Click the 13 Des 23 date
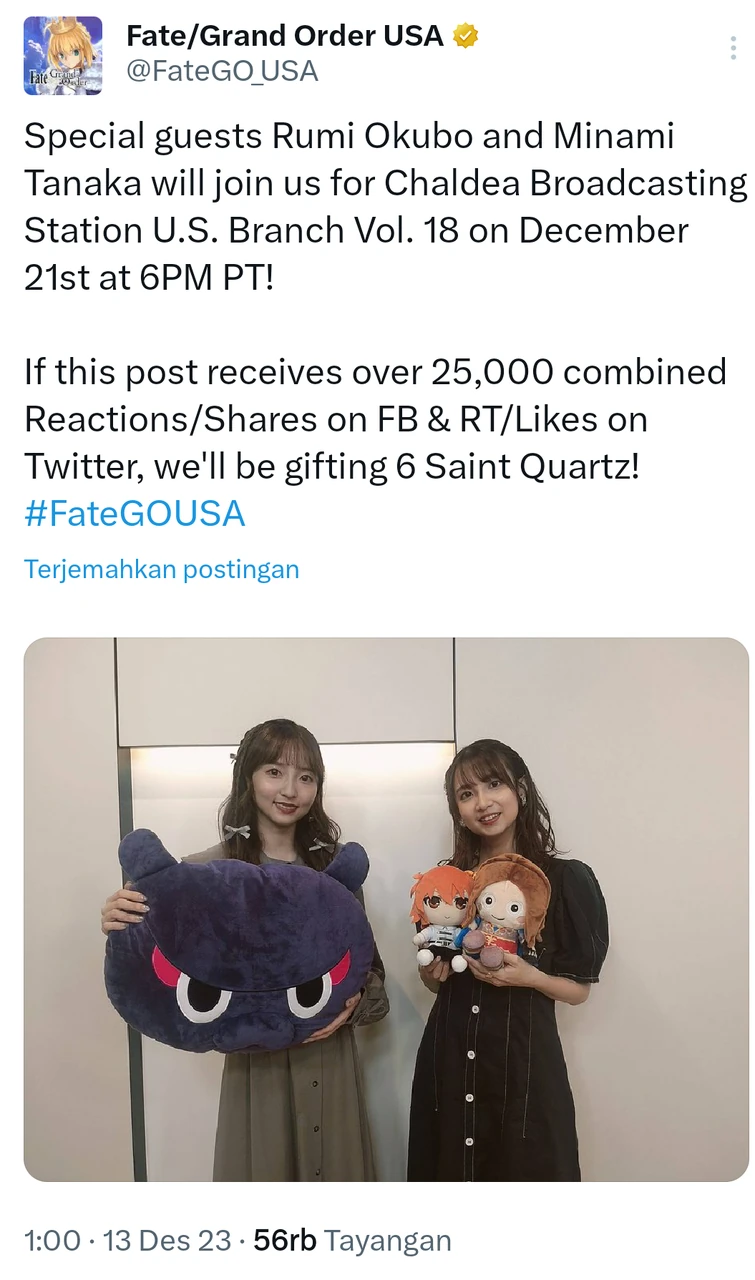This screenshot has height=1280, width=755. pyautogui.click(x=168, y=1241)
